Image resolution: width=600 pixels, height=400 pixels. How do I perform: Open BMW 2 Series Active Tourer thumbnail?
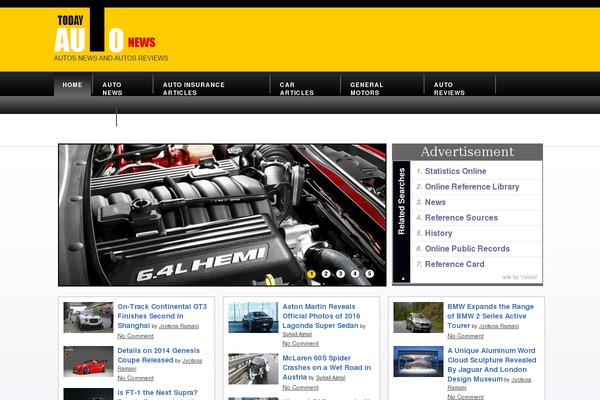(x=418, y=317)
